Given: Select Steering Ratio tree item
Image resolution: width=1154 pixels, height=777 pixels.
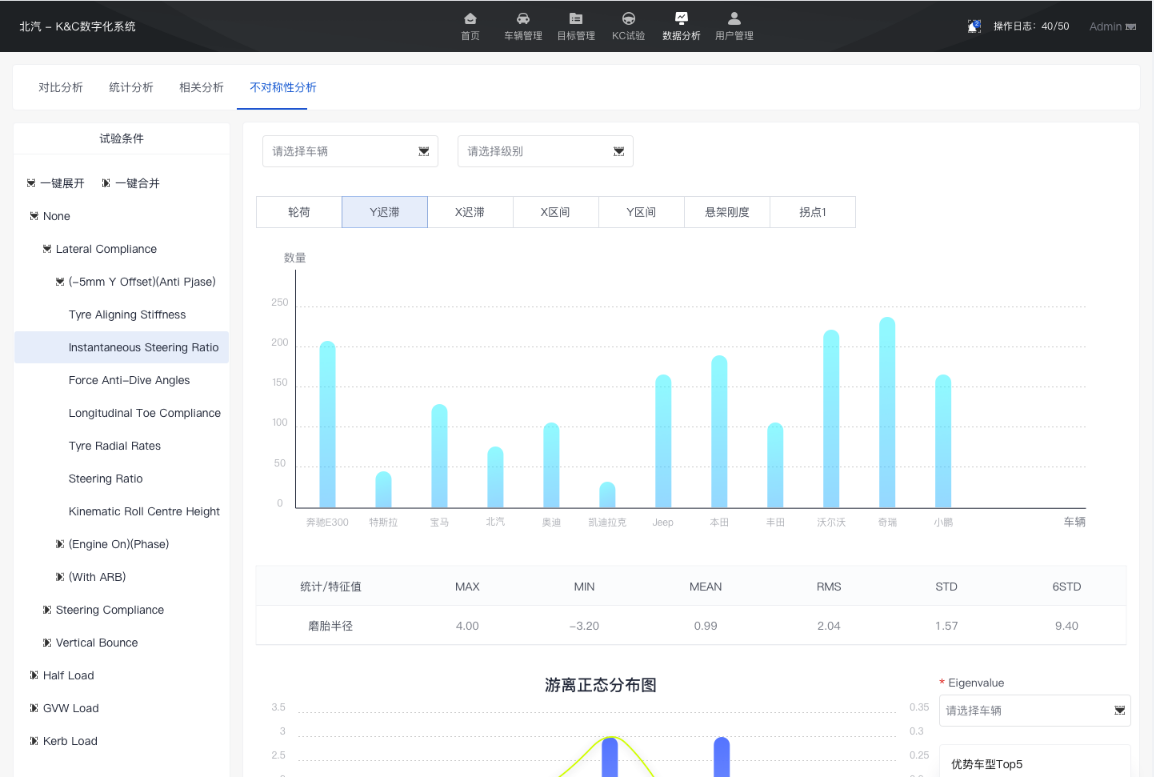Looking at the screenshot, I should 105,478.
